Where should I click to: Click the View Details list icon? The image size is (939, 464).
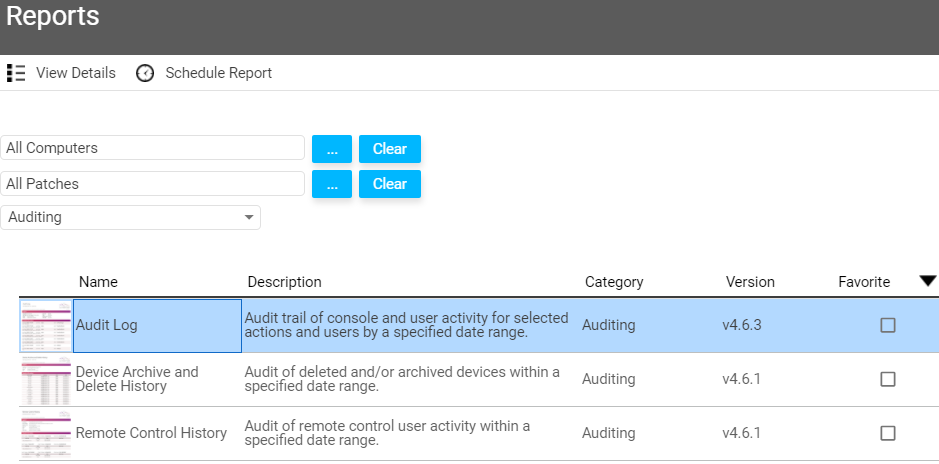pyautogui.click(x=16, y=73)
